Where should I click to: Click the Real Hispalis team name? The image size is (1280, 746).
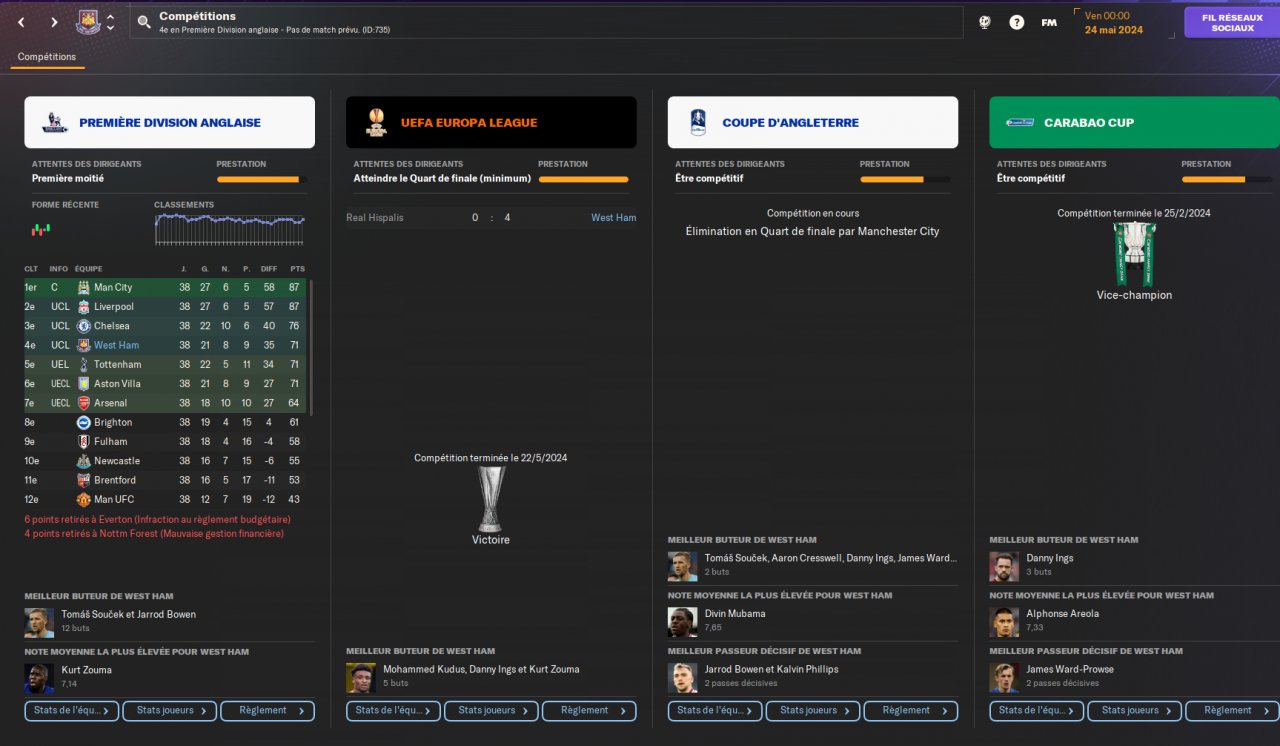tap(375, 218)
